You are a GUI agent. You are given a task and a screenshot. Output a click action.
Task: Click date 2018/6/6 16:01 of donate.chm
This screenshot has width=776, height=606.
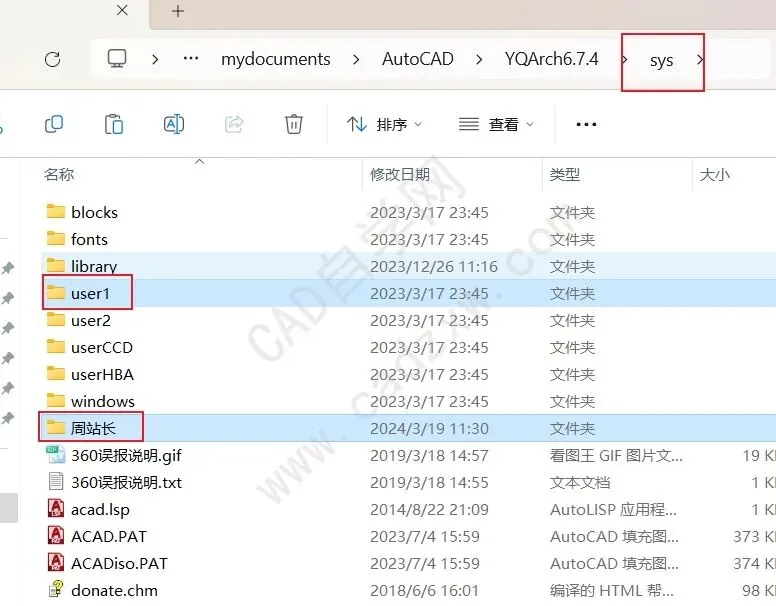click(425, 591)
